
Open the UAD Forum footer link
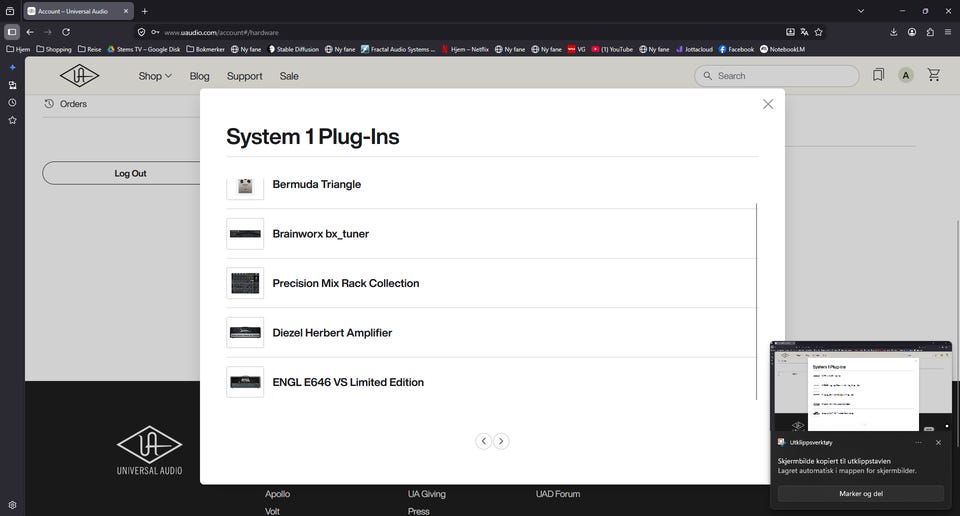pyautogui.click(x=558, y=494)
